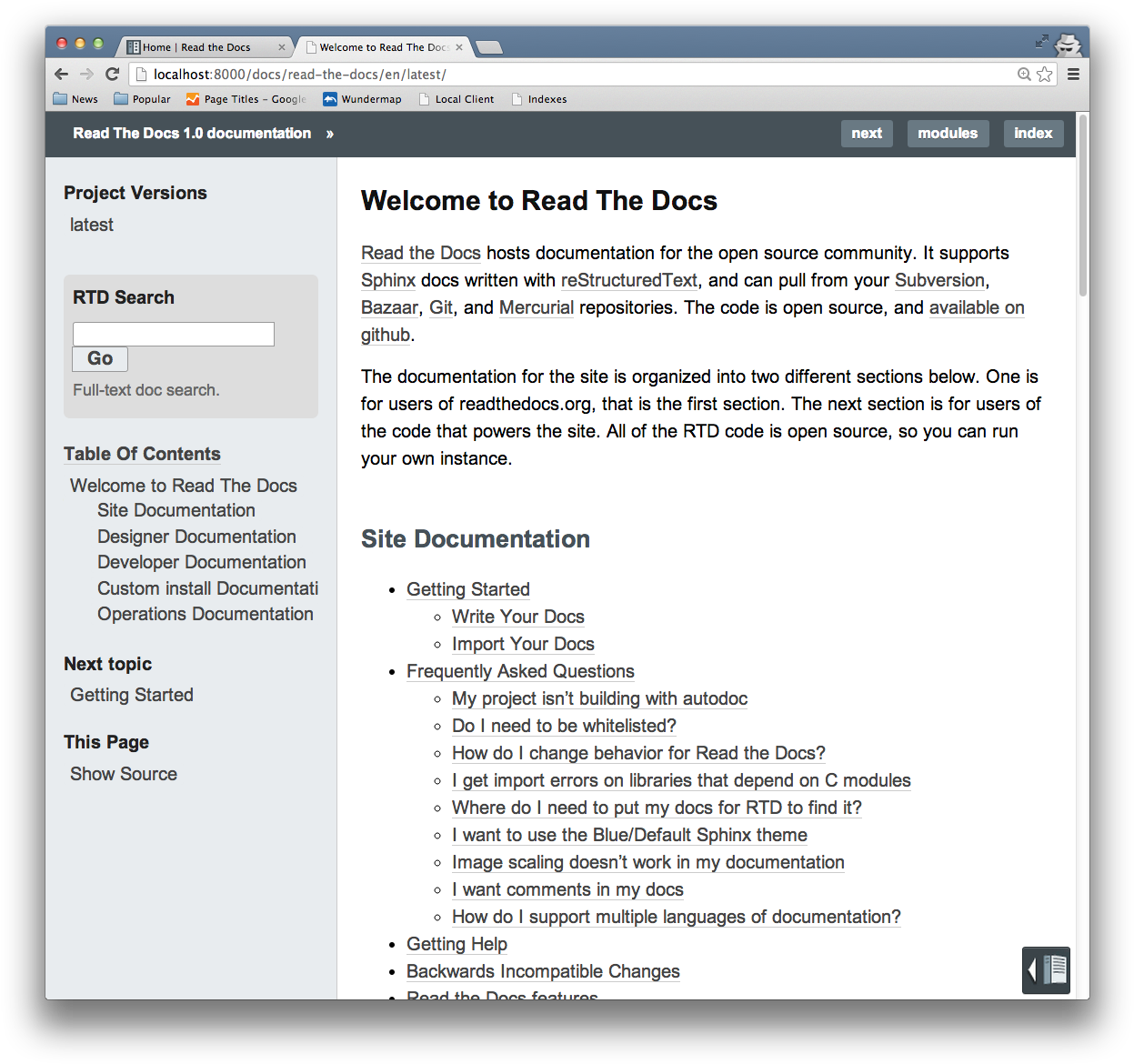Open the Chrome hamburger menu
Image resolution: width=1134 pixels, height=1064 pixels.
point(1074,74)
